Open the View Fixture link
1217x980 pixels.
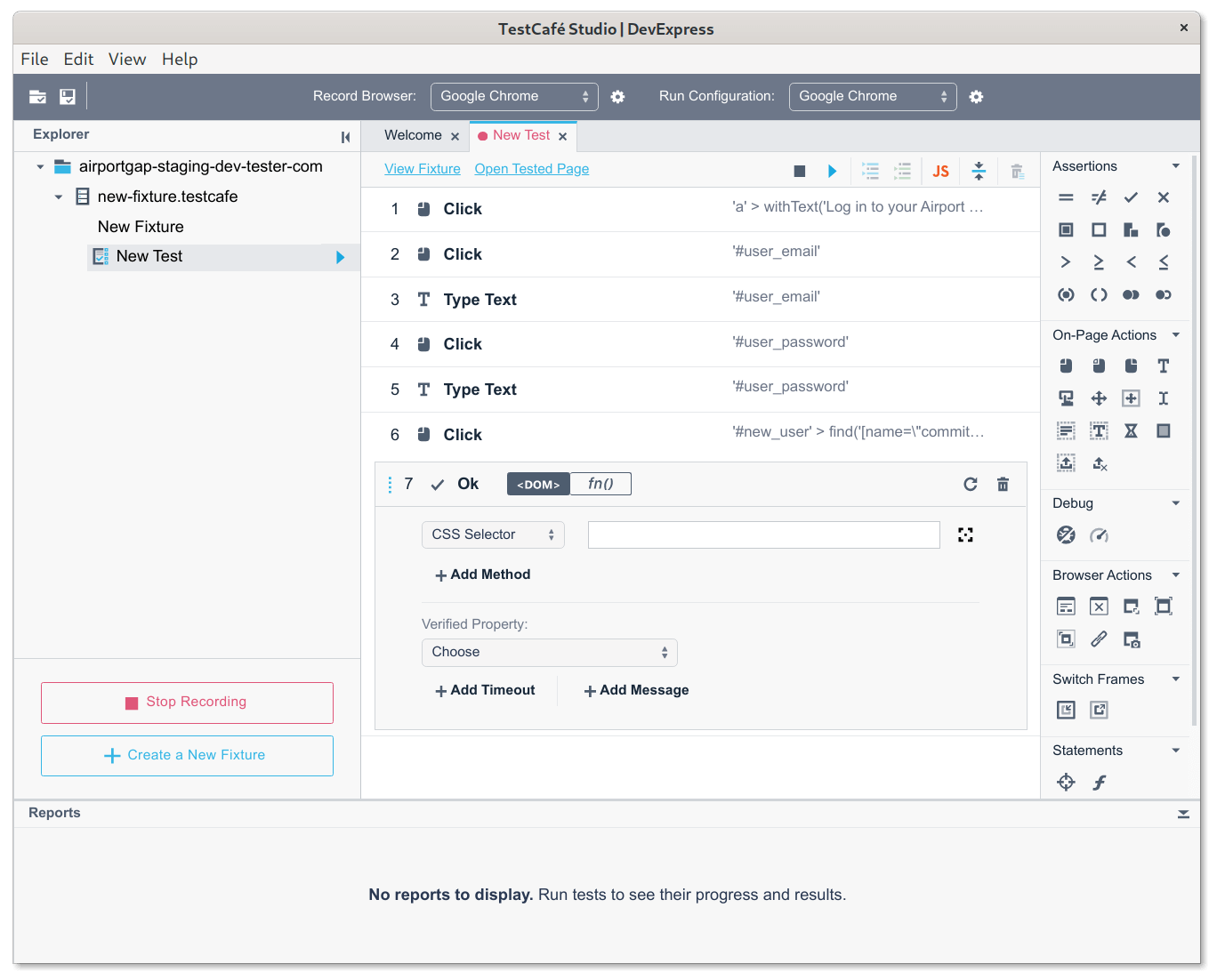point(423,169)
